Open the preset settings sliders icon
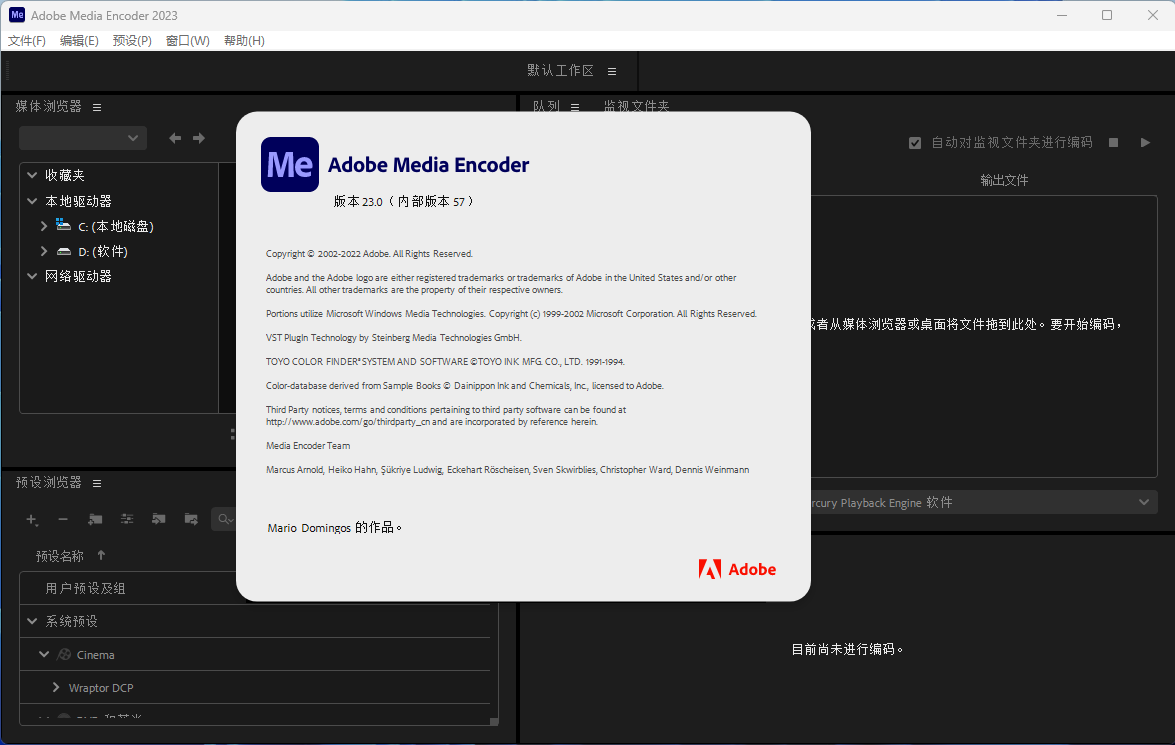1175x745 pixels. click(127, 519)
